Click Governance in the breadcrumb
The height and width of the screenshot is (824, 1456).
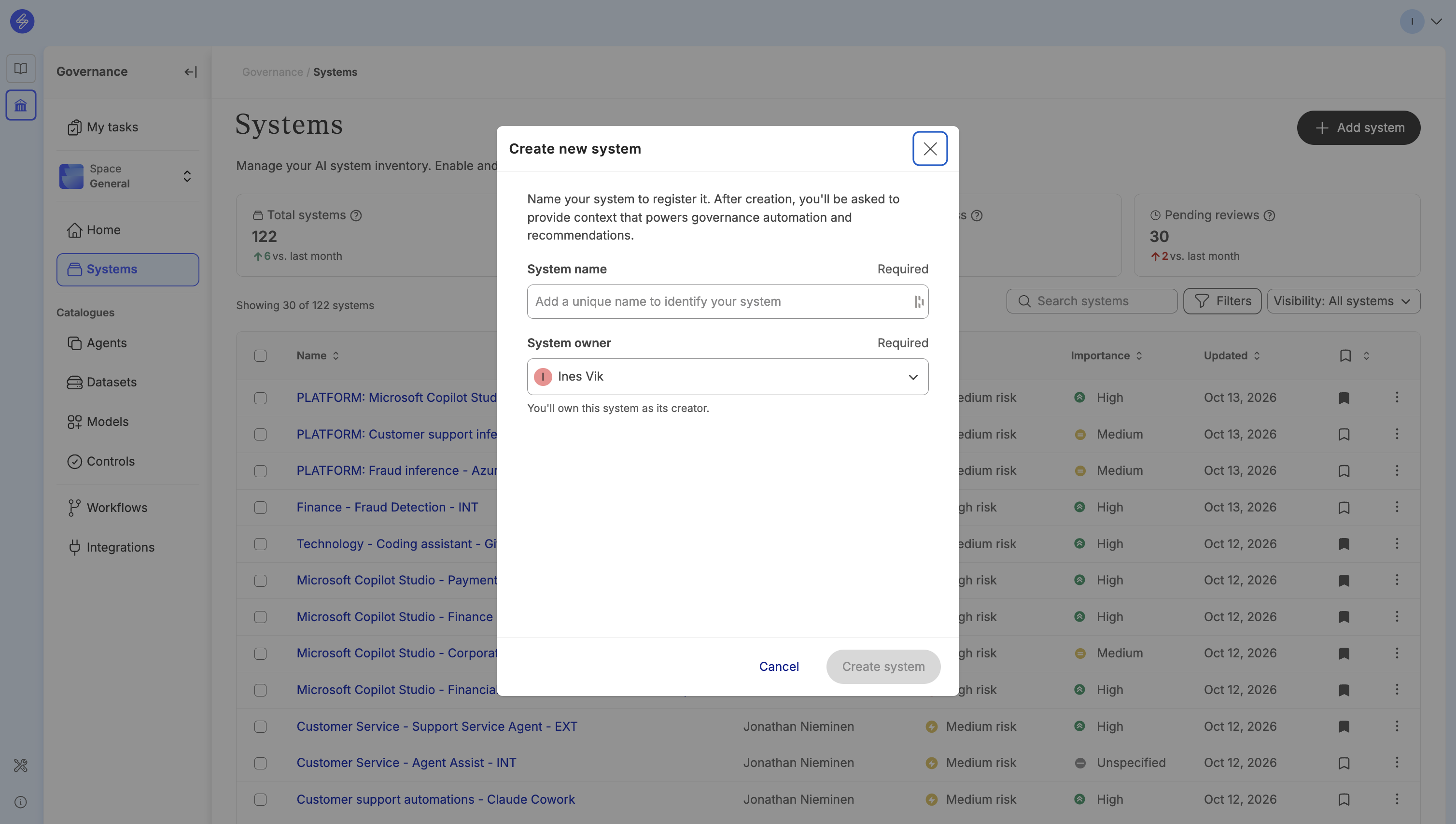273,72
